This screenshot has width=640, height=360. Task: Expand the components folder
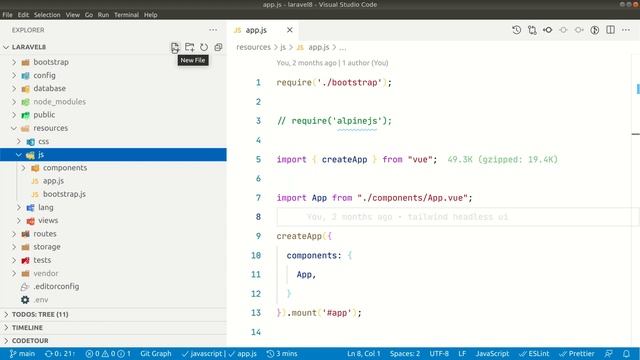click(113, 168)
